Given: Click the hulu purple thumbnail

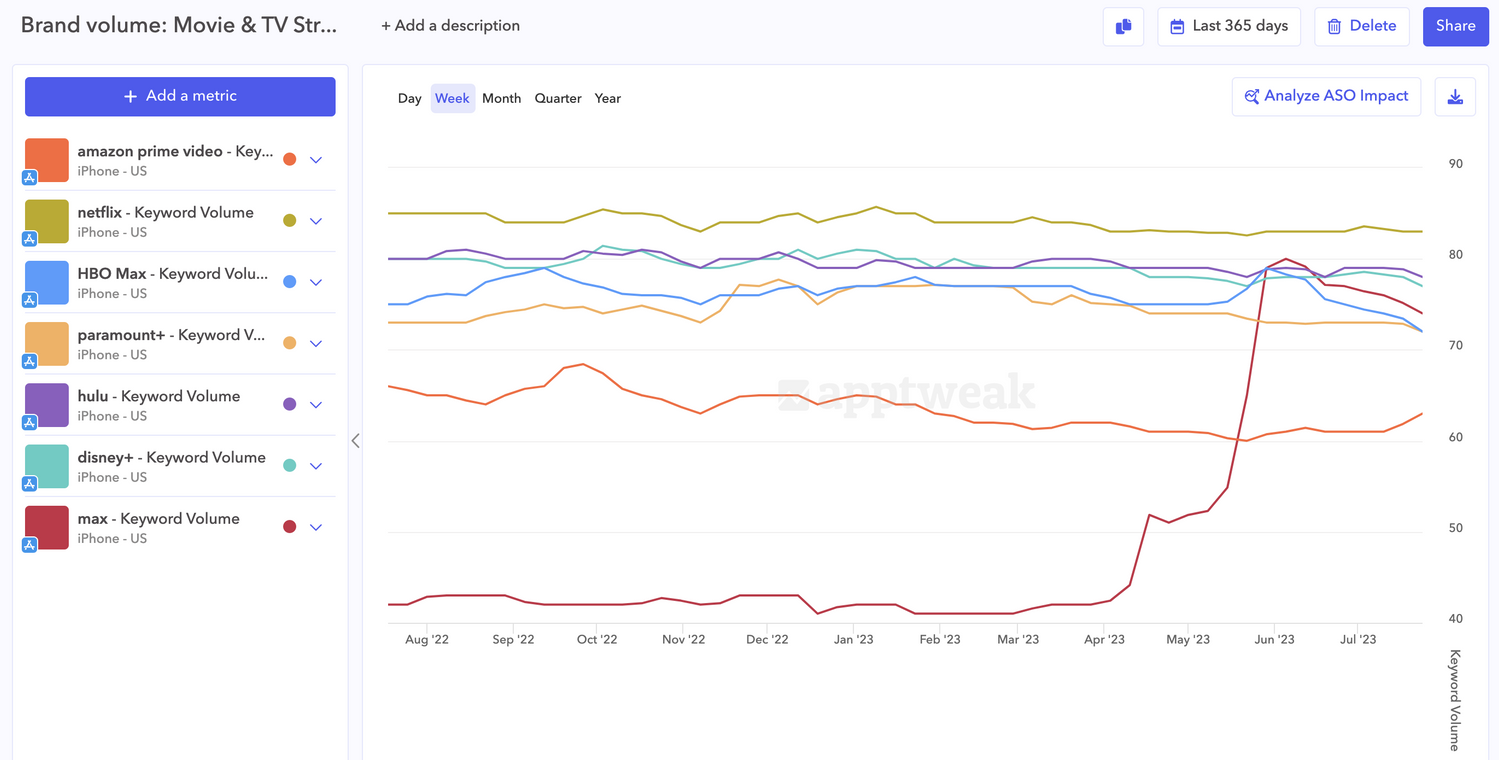Looking at the screenshot, I should (47, 405).
